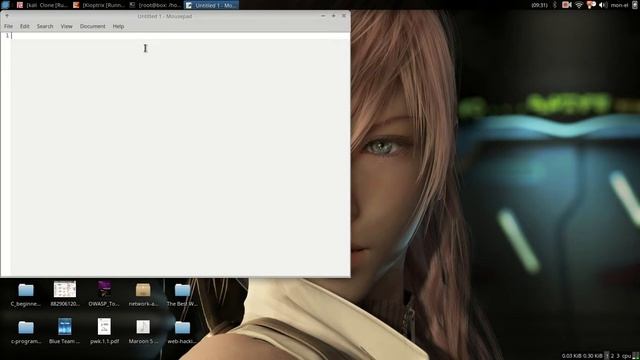640x360 pixels.
Task: Select the OWASP_To... file icon on desktop
Action: point(104,294)
